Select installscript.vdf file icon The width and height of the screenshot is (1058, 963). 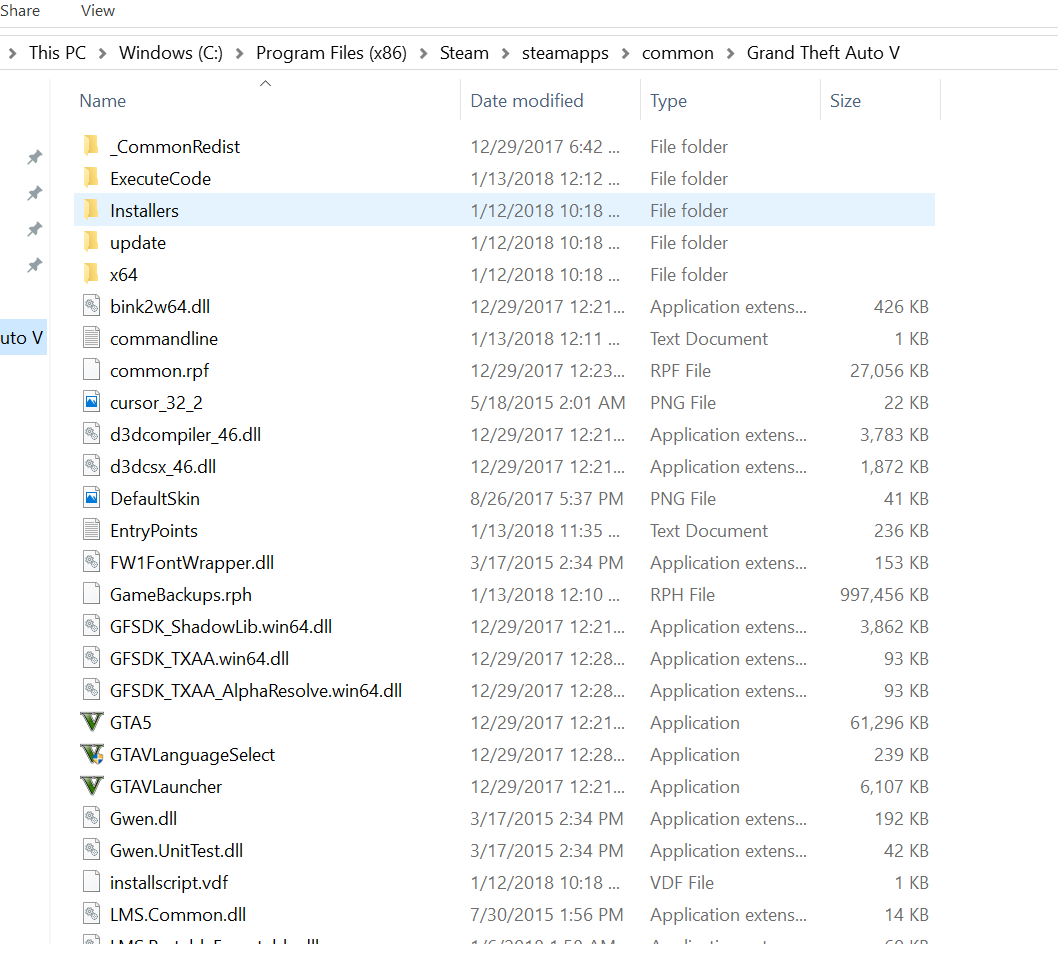click(92, 882)
